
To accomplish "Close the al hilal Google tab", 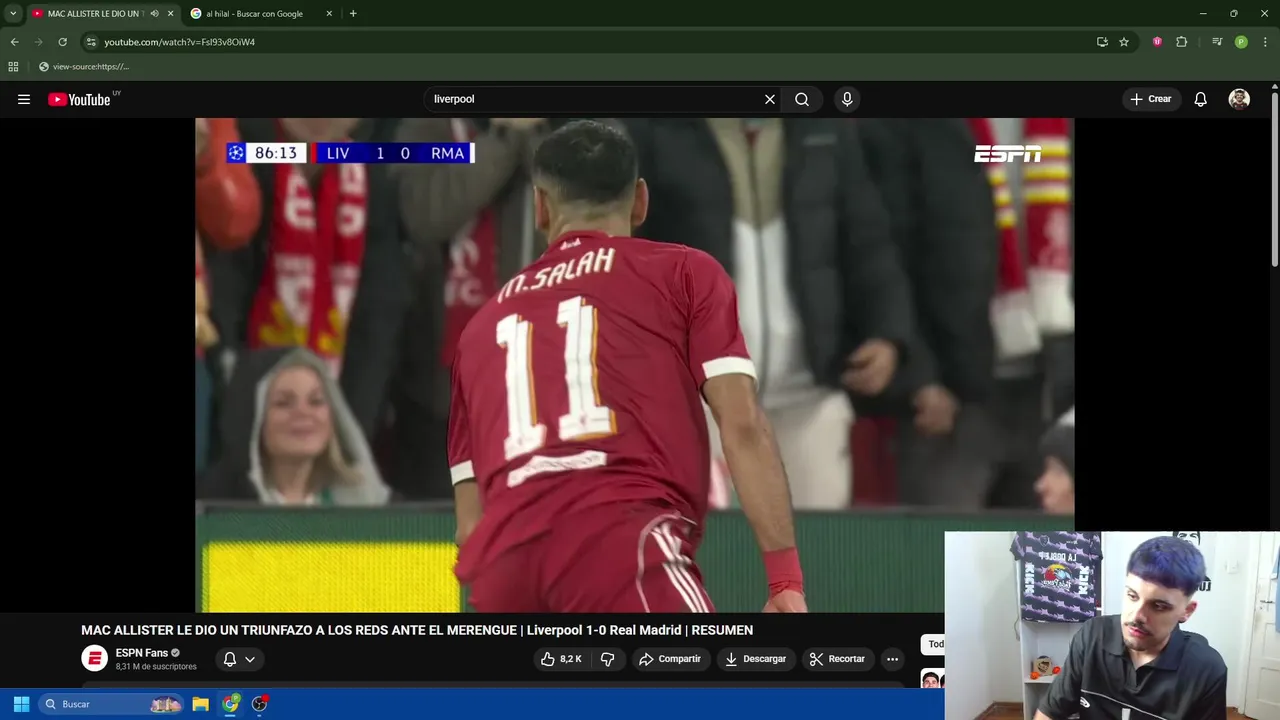I will coord(329,14).
